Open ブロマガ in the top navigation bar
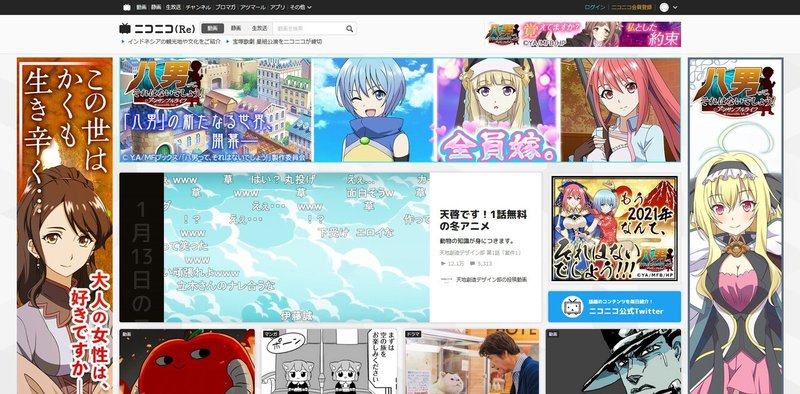 [225, 7]
